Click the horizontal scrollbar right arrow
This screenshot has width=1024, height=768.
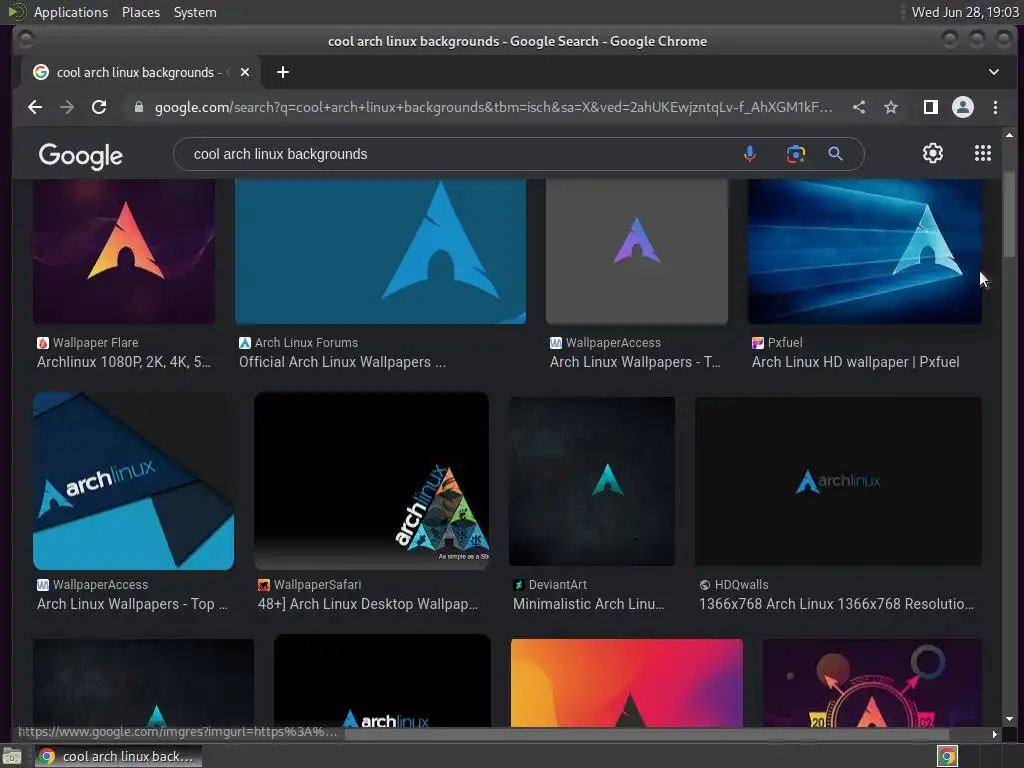point(995,734)
